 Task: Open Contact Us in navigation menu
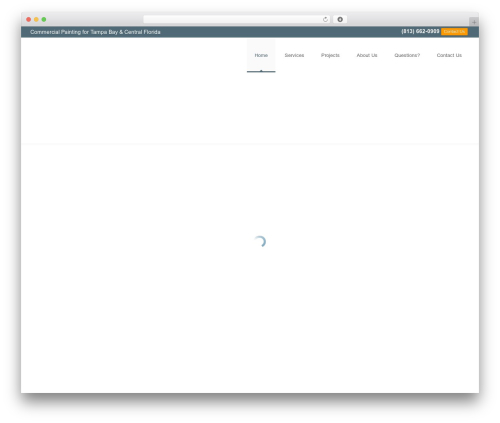[x=449, y=55]
